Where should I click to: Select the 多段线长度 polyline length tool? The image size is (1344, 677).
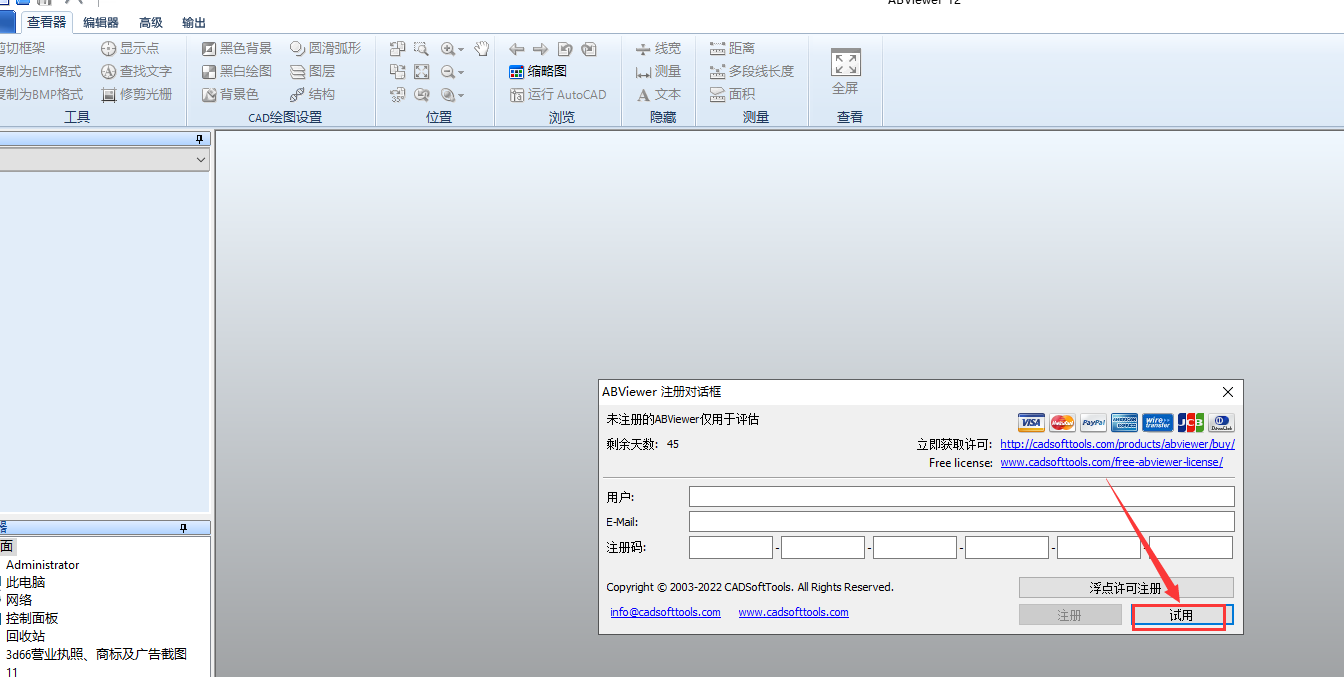coord(752,71)
